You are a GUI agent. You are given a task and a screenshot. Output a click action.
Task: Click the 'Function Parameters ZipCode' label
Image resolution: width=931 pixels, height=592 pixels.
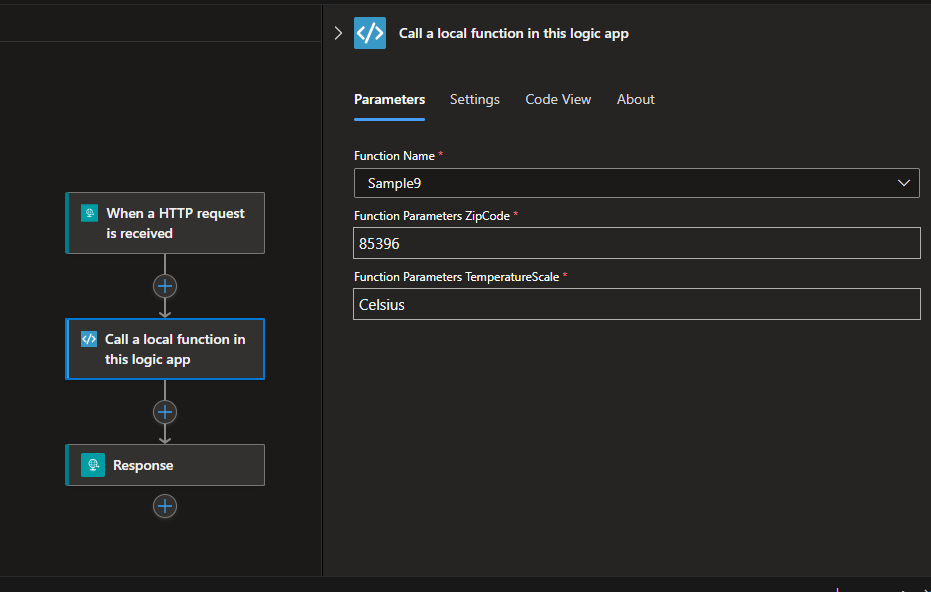pos(432,216)
